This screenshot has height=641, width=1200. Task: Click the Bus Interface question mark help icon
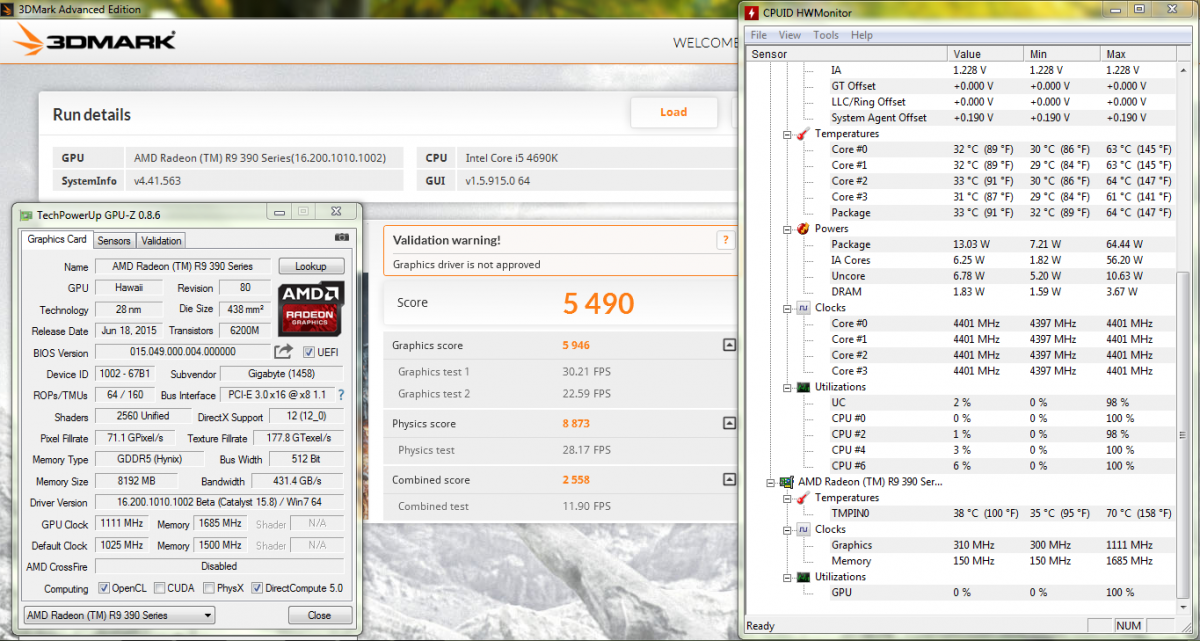pos(341,395)
